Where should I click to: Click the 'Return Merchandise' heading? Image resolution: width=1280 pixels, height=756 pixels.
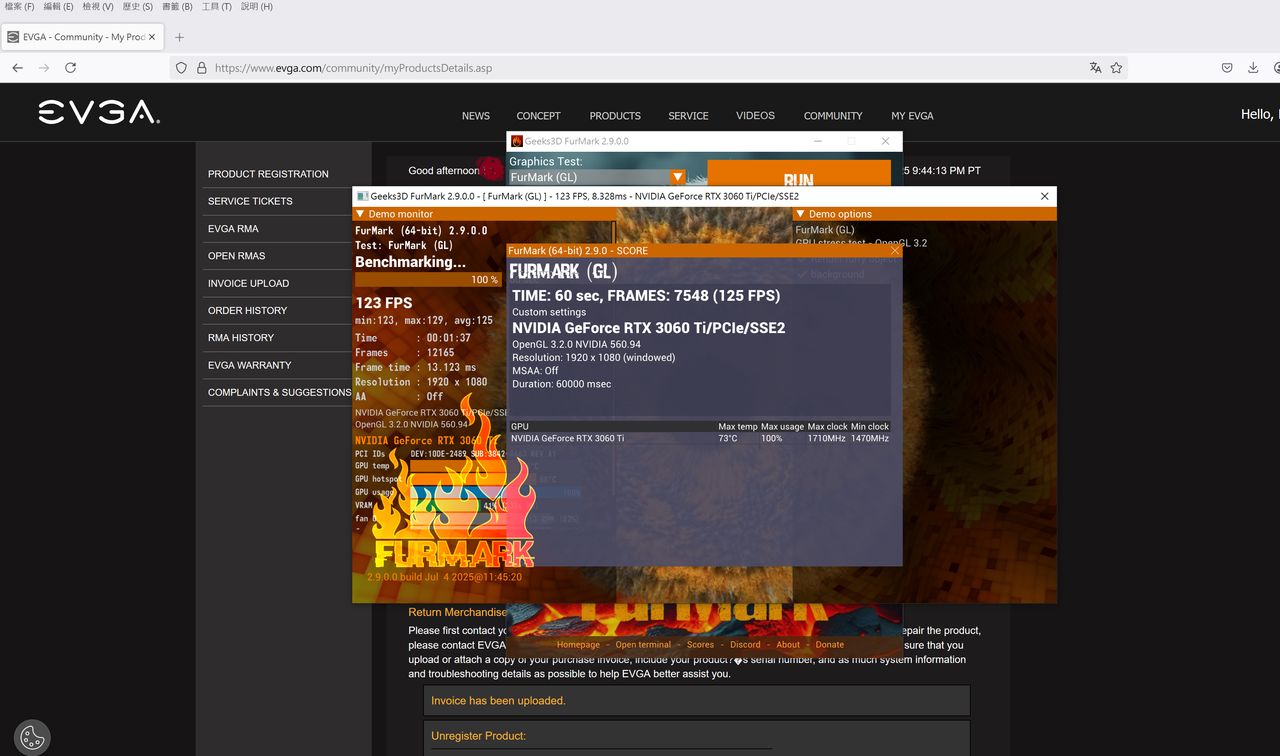pos(457,612)
